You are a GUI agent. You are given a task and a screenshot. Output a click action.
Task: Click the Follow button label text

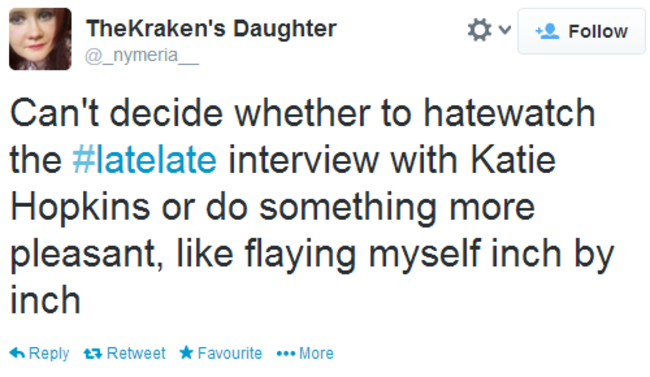tap(598, 32)
